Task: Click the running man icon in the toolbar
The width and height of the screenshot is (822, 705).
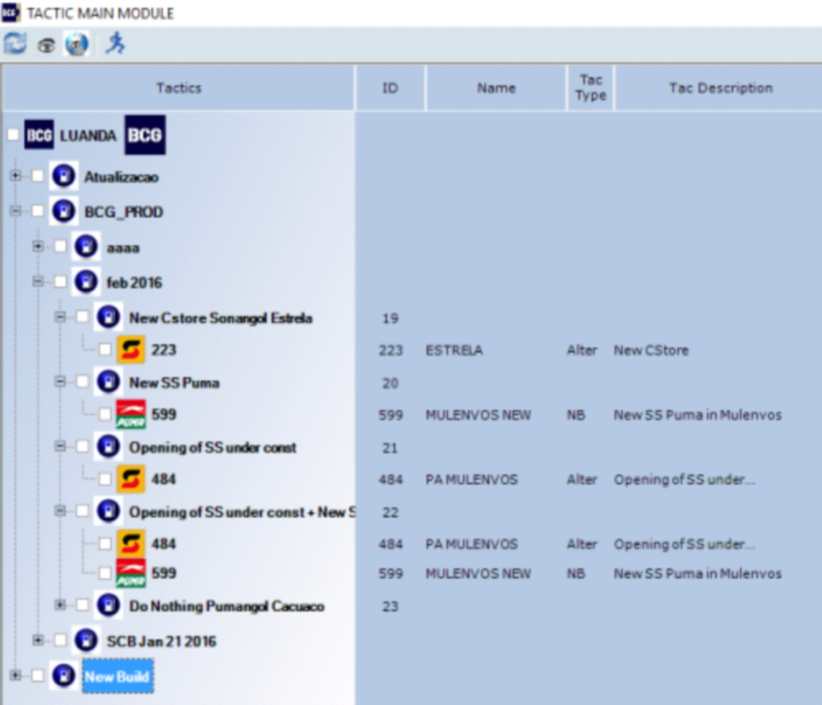Action: [115, 43]
